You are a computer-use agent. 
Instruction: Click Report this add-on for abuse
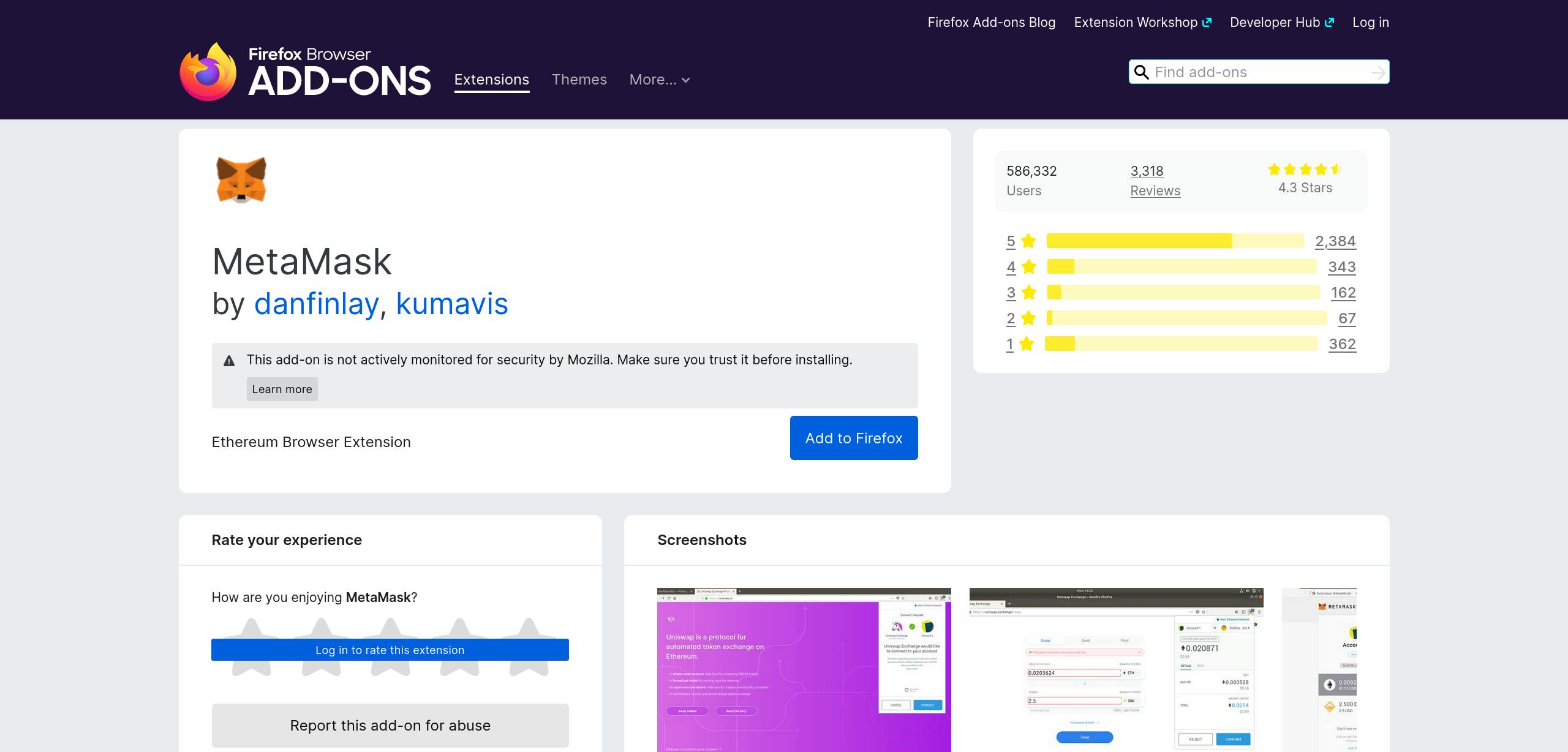(x=390, y=726)
